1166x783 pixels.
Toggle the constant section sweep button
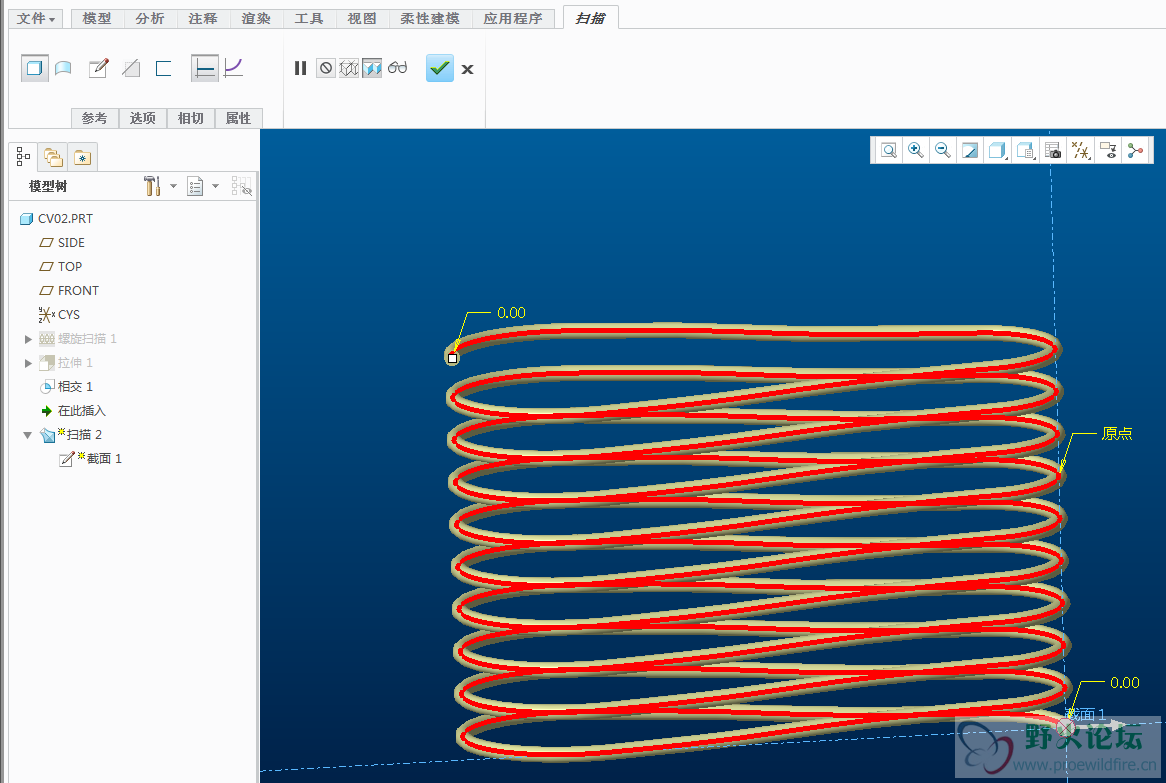204,68
